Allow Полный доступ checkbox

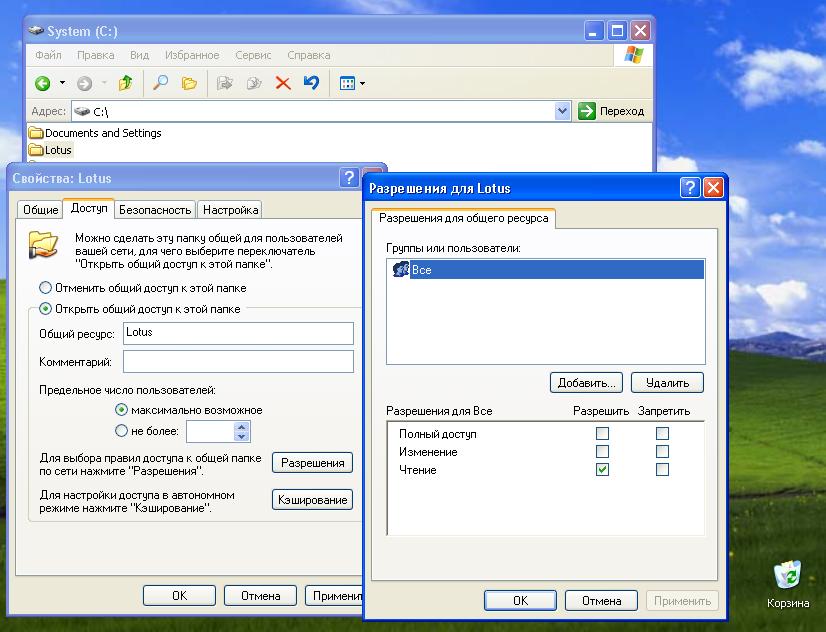click(x=602, y=433)
